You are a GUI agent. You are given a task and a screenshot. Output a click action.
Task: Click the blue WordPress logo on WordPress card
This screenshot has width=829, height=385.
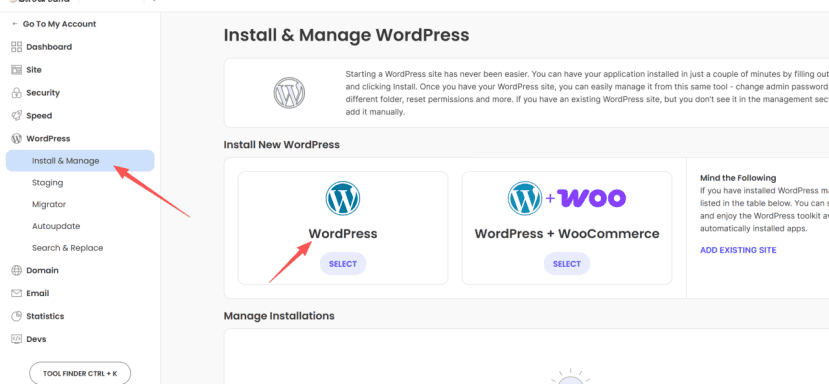(x=343, y=198)
